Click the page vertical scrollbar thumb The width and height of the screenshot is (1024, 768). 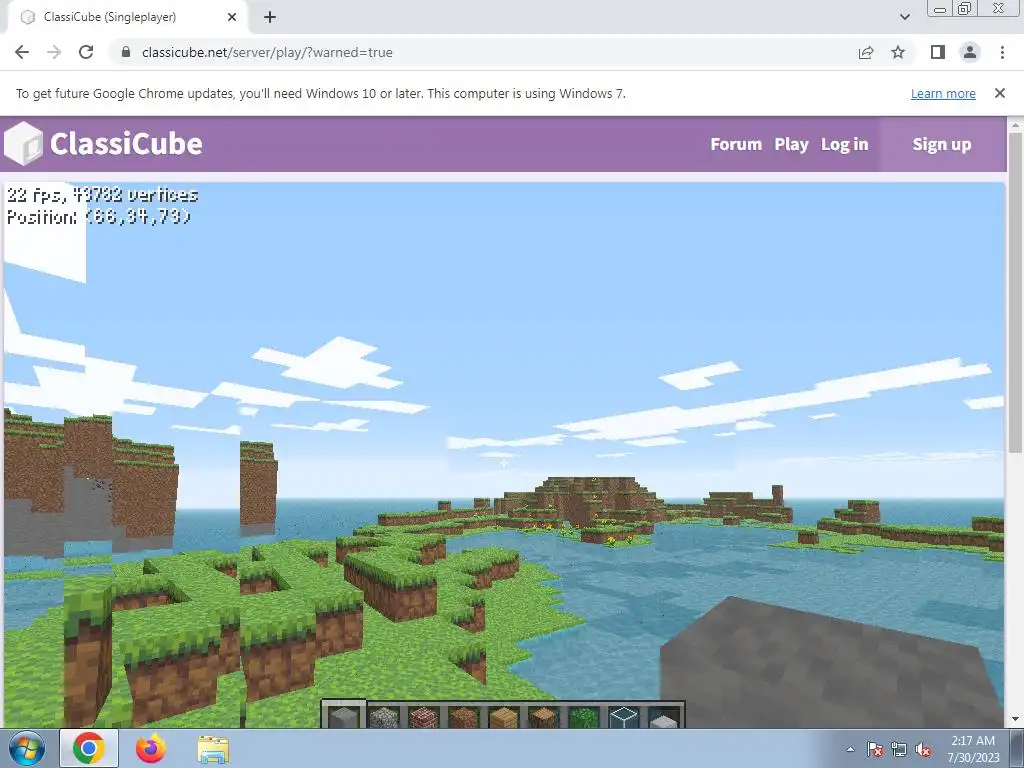pos(1016,292)
